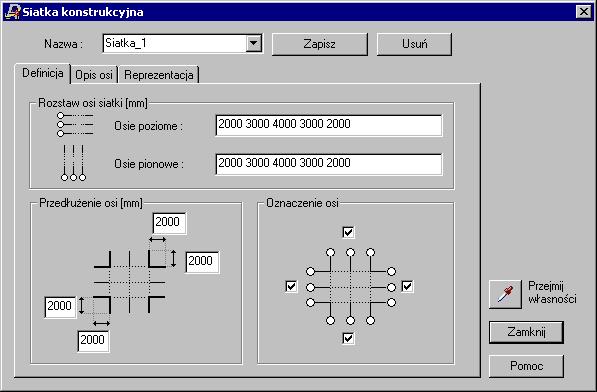Click the eyedropper Przejmij własności icon

pyautogui.click(x=505, y=294)
